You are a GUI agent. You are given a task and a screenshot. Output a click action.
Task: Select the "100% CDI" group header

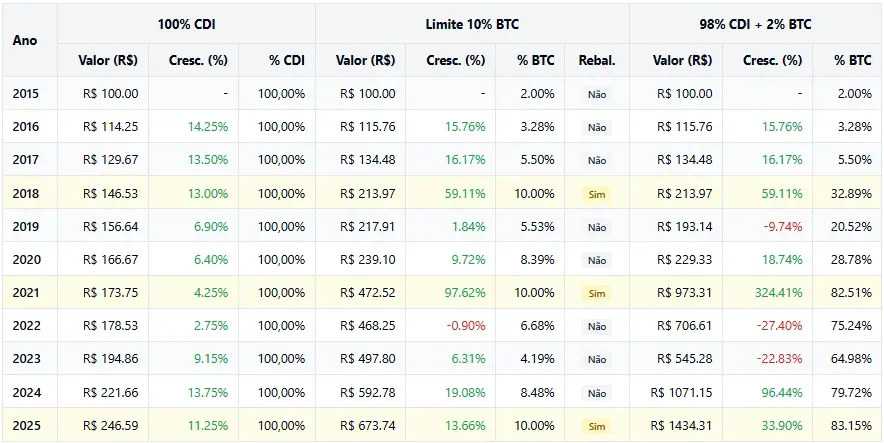point(187,24)
